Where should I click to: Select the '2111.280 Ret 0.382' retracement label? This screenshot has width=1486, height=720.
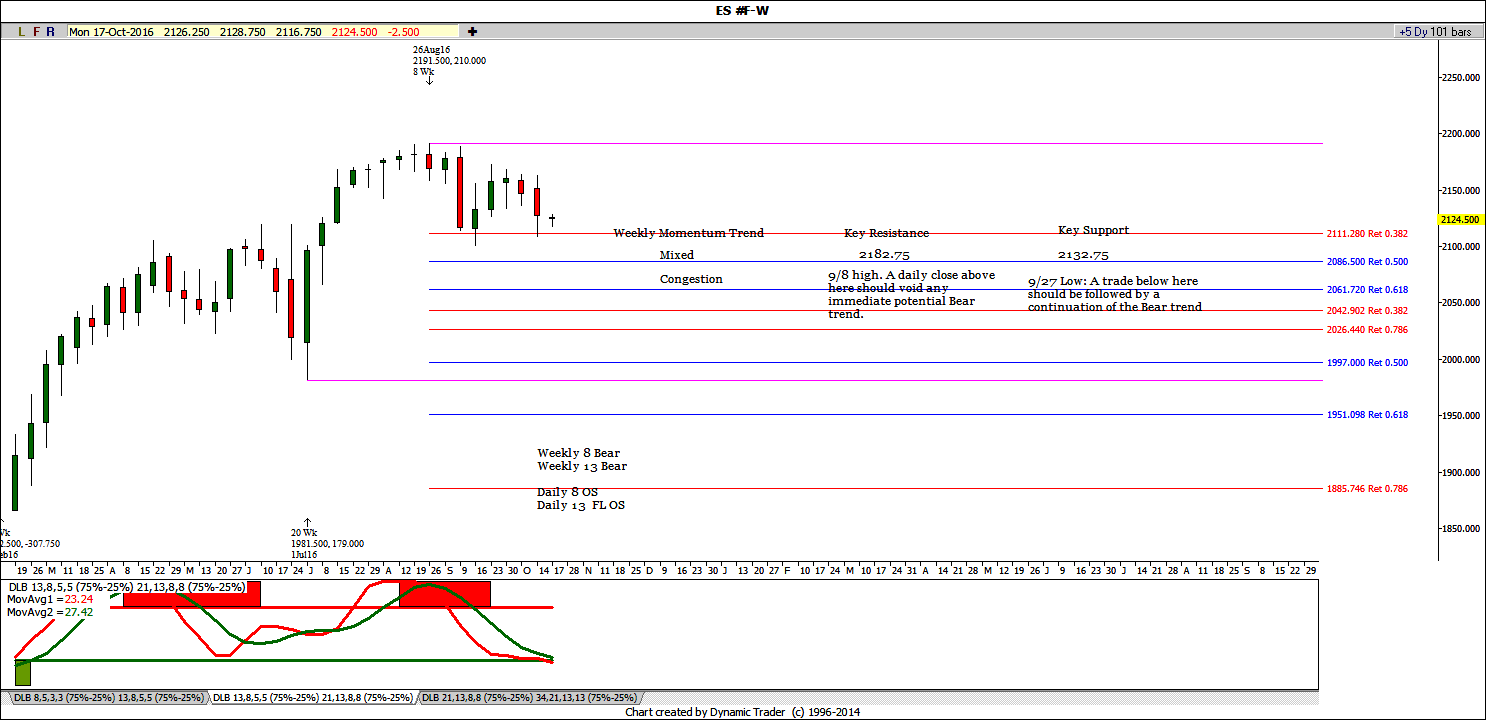[1367, 234]
